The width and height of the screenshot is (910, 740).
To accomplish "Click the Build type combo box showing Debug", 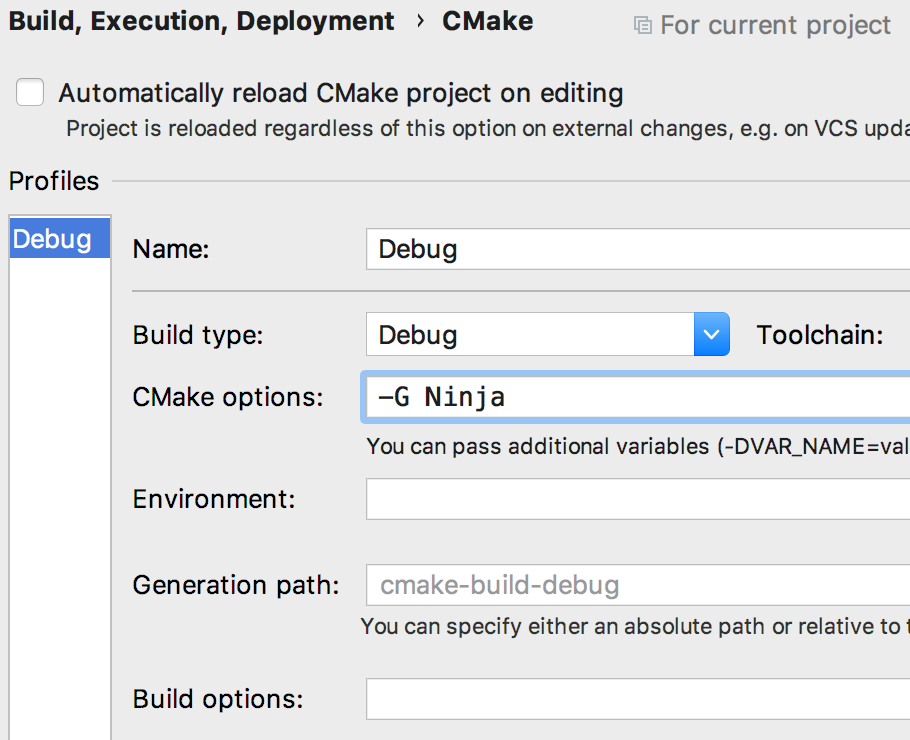I will (x=530, y=335).
